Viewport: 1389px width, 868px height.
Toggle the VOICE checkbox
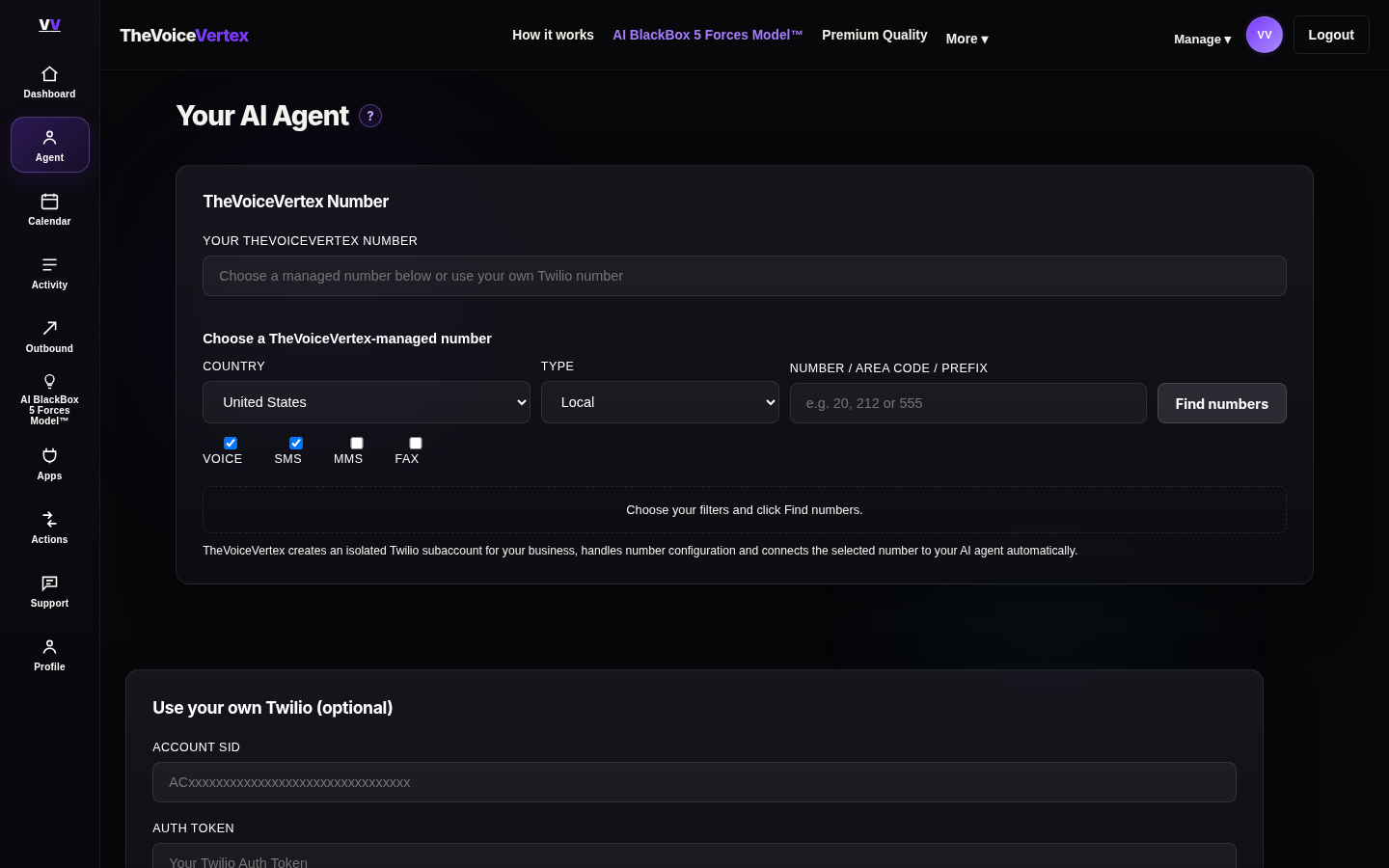click(x=231, y=444)
